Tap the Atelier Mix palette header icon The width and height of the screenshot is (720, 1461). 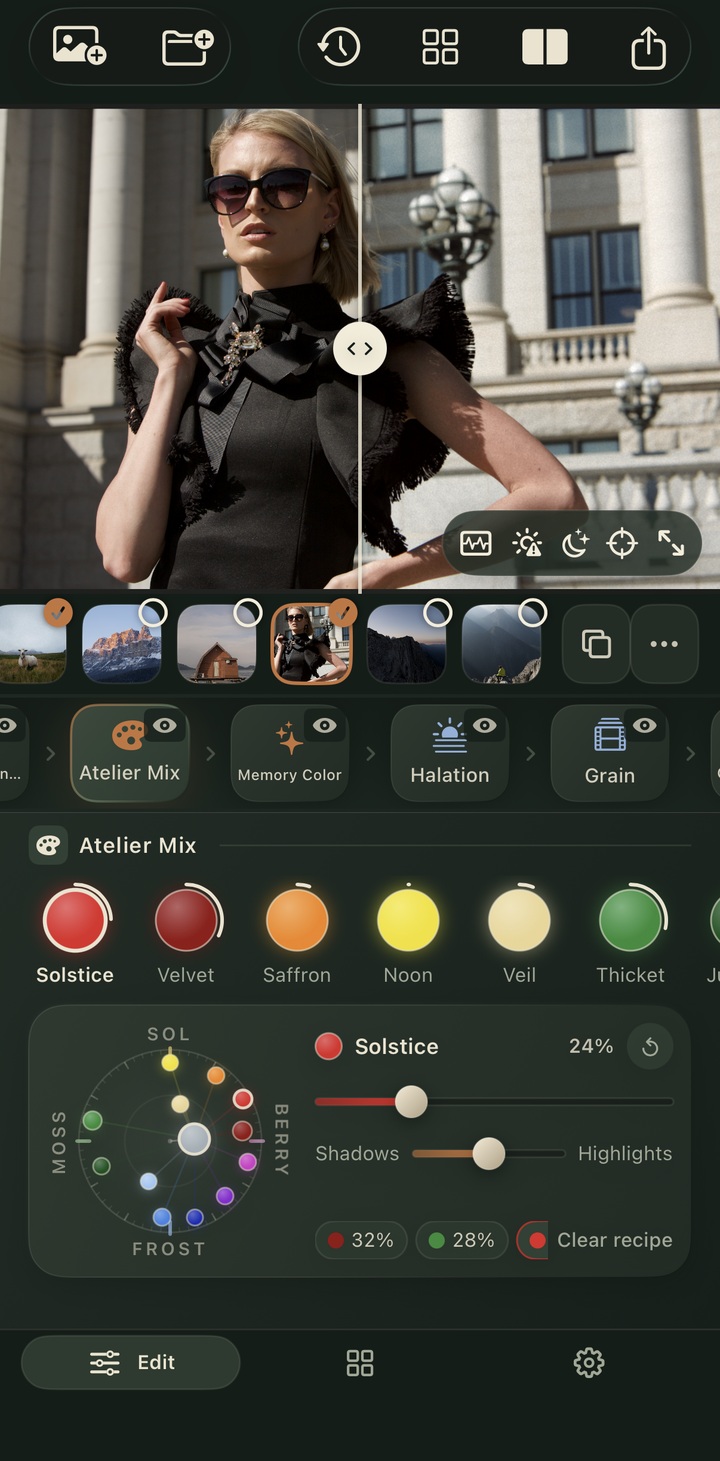click(48, 845)
